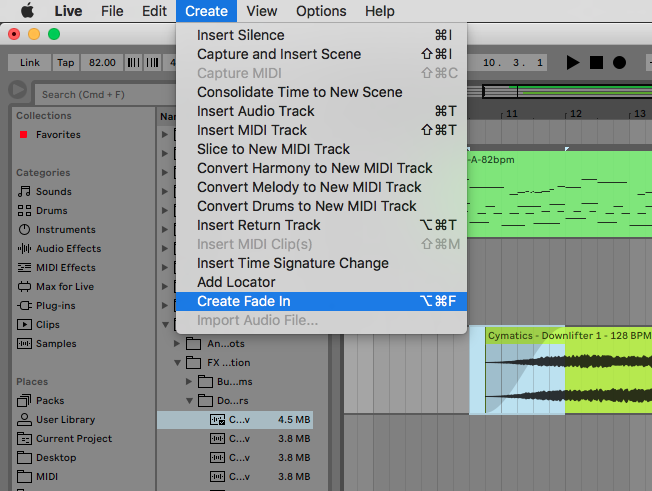652x491 pixels.
Task: Open Current Project in Places
Action: pyautogui.click(x=74, y=439)
